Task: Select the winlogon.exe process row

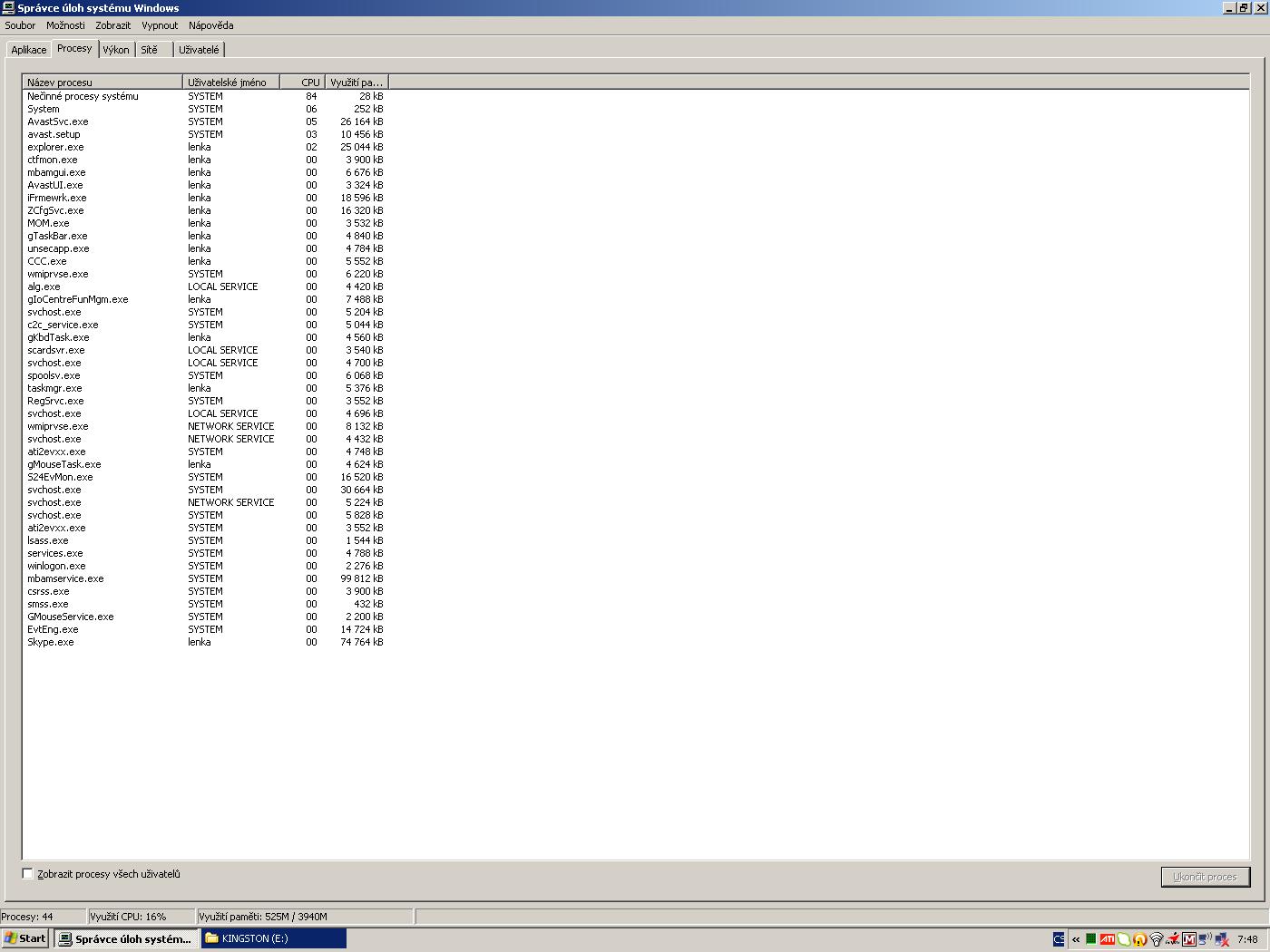Action: pyautogui.click(x=205, y=566)
